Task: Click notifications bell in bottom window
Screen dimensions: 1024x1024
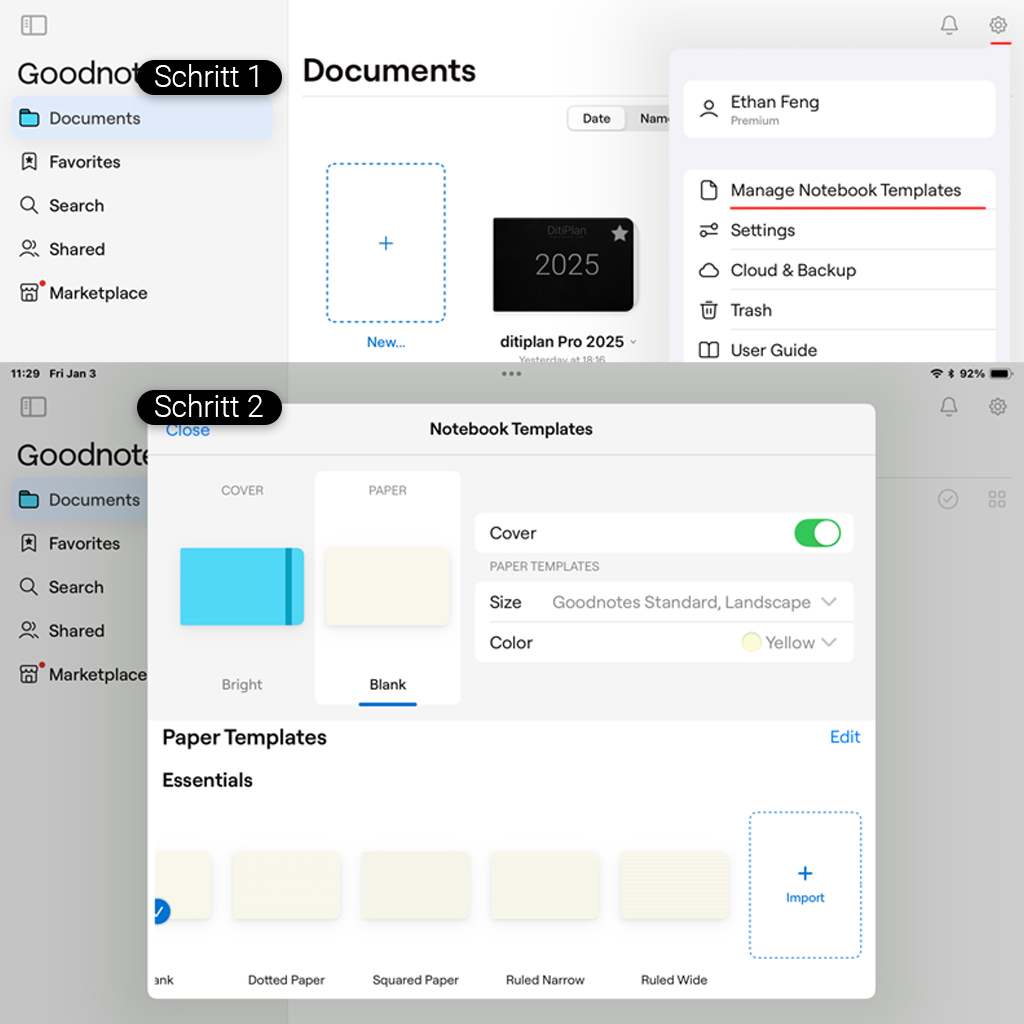Action: click(948, 407)
